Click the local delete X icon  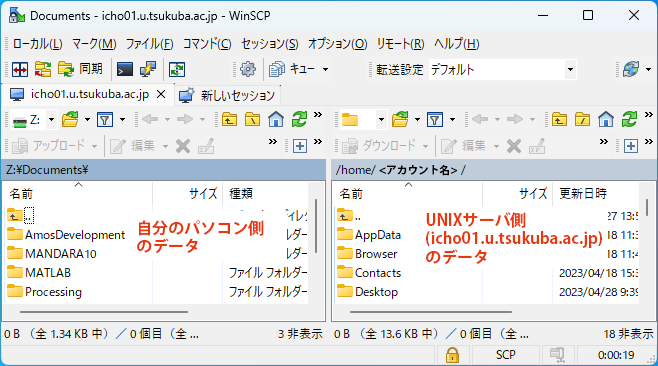click(x=183, y=146)
